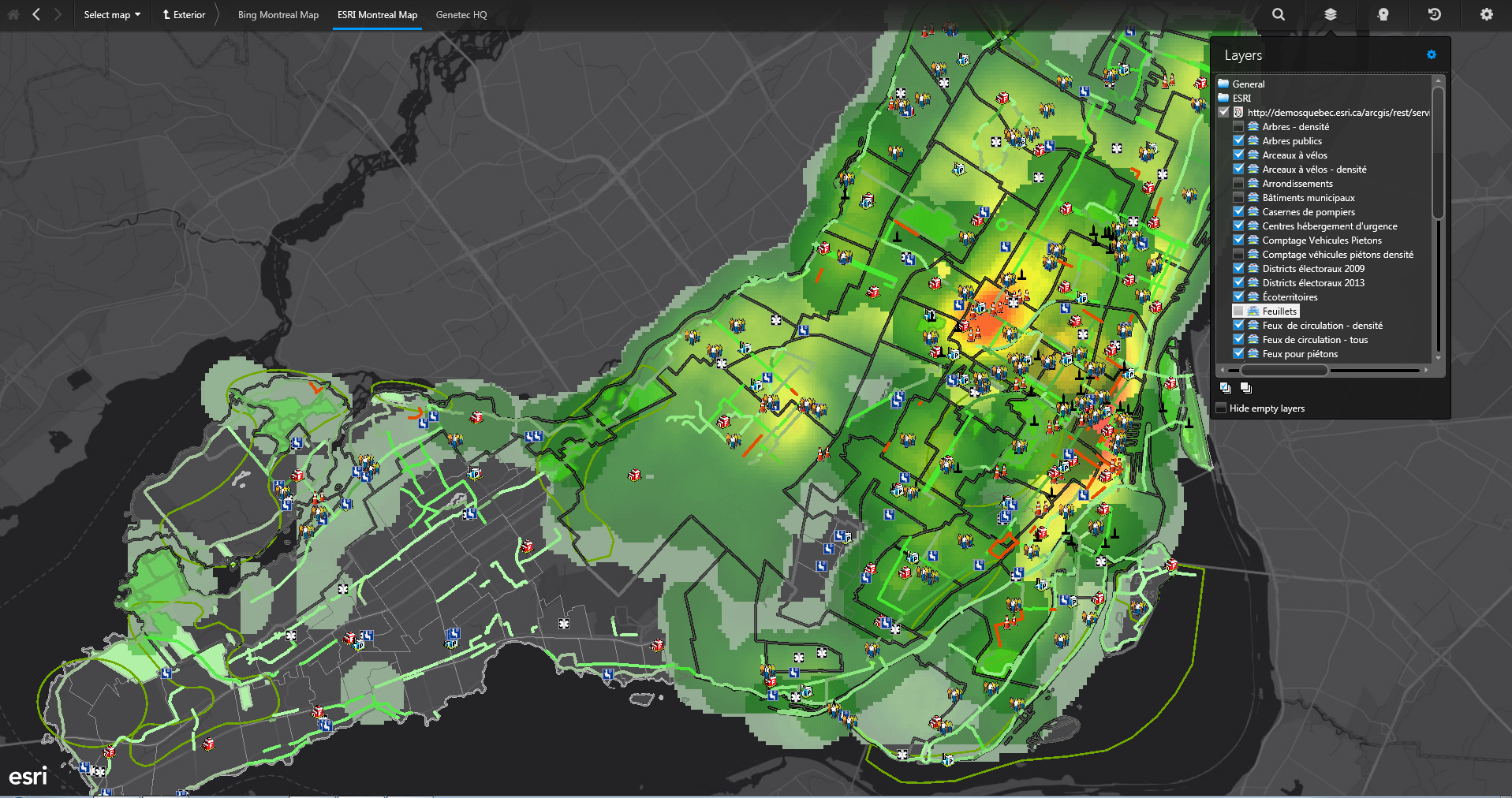
Task: Enable the Feuillets layer checkbox
Action: pyautogui.click(x=1238, y=311)
